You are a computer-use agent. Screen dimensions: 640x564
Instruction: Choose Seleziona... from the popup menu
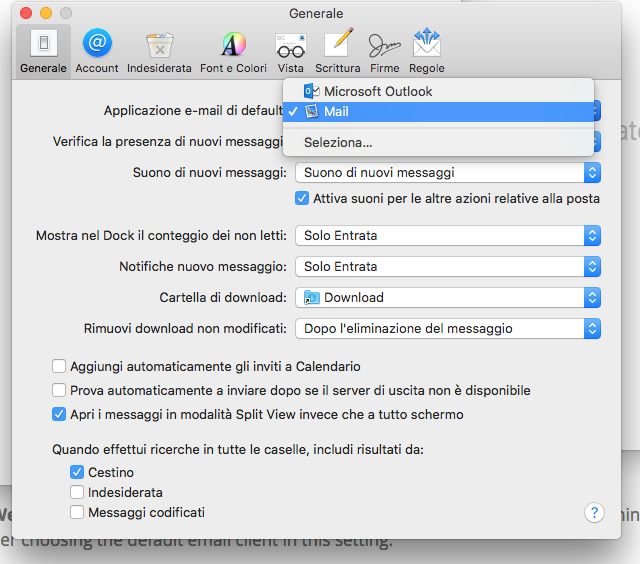point(438,142)
